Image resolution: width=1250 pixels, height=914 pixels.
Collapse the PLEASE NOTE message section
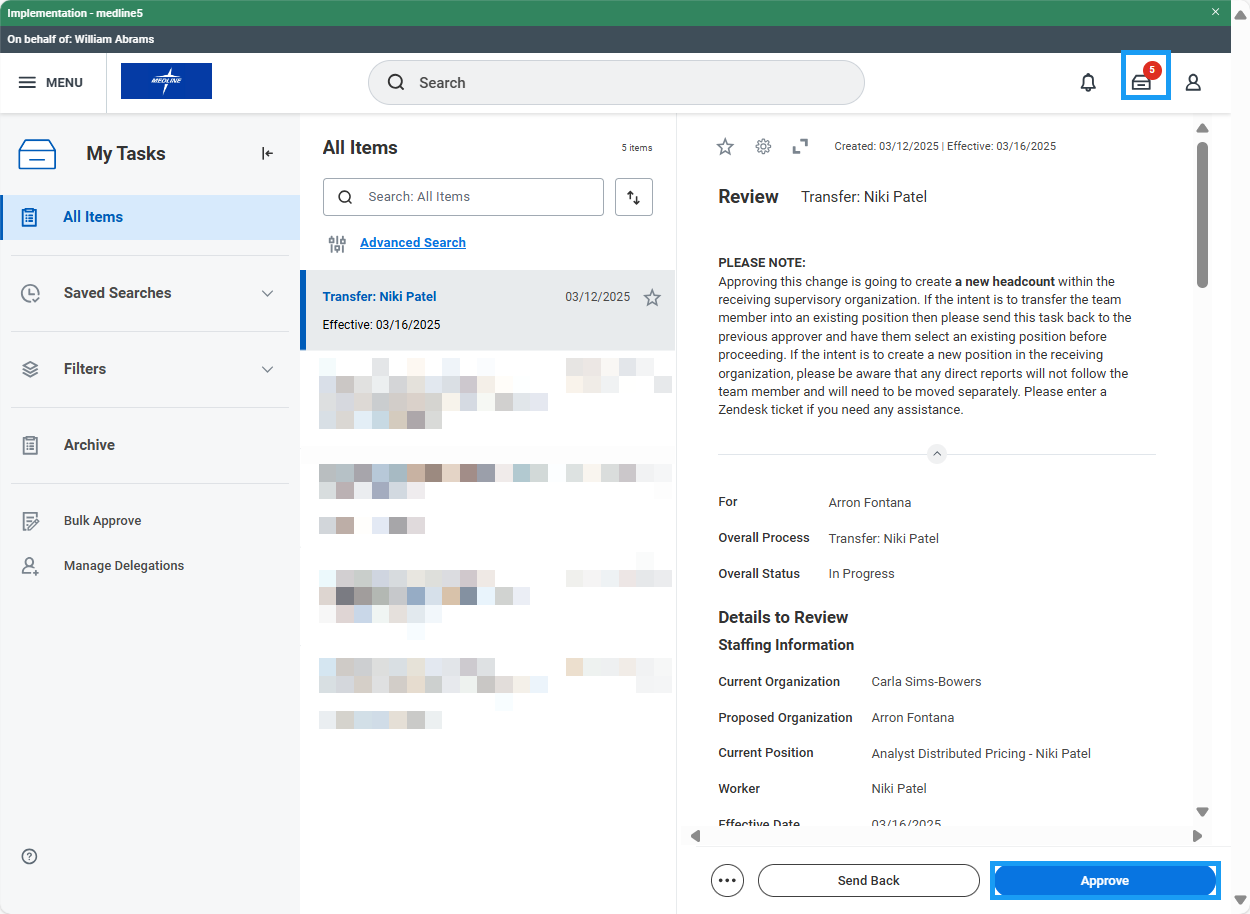click(x=936, y=453)
